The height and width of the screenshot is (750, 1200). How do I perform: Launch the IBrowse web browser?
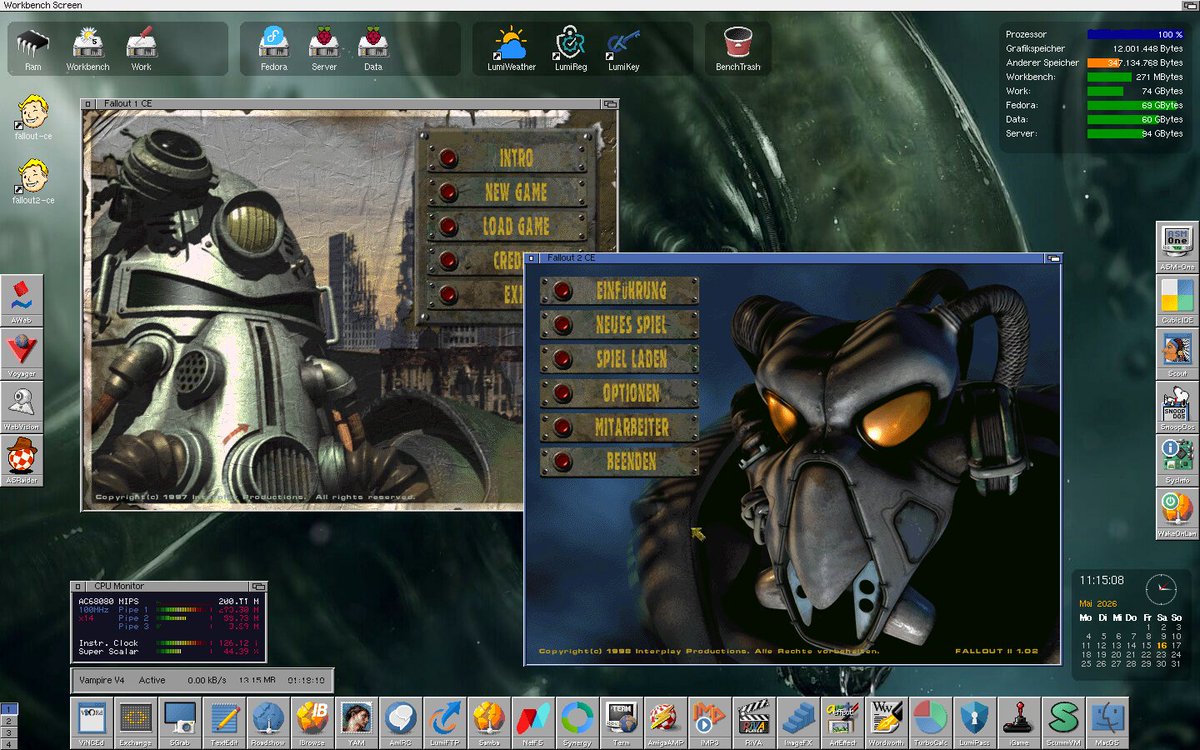(x=312, y=723)
